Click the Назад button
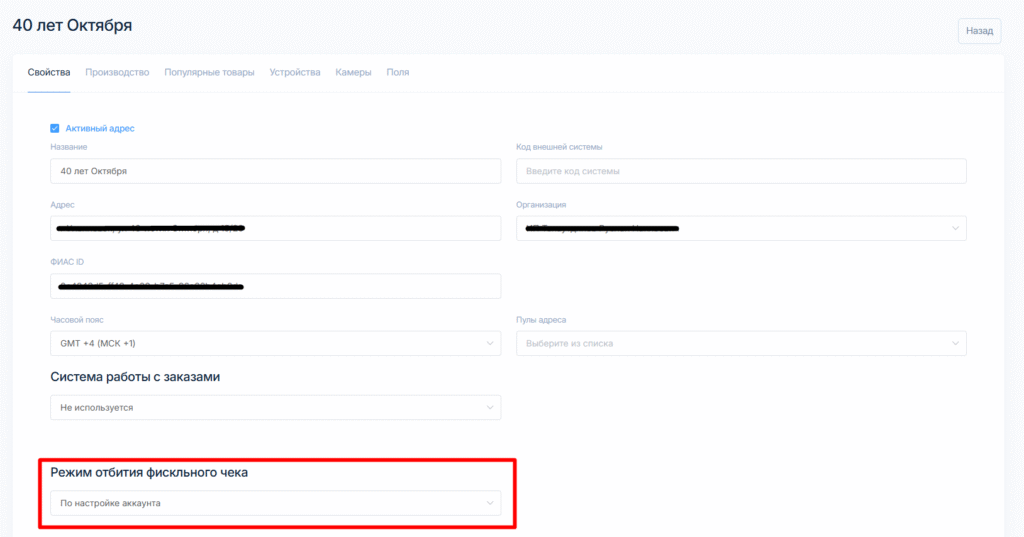 978,31
